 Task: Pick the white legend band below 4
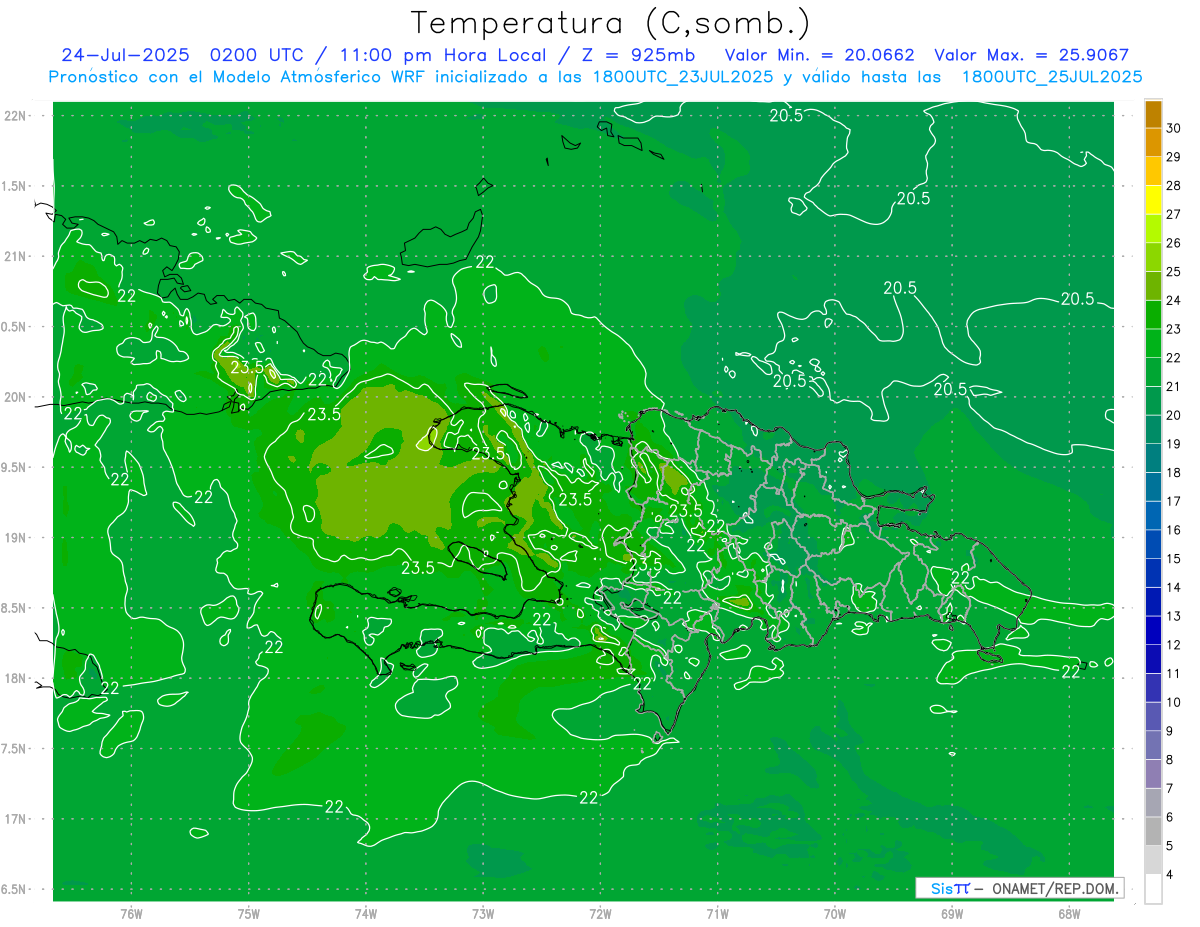click(1153, 889)
